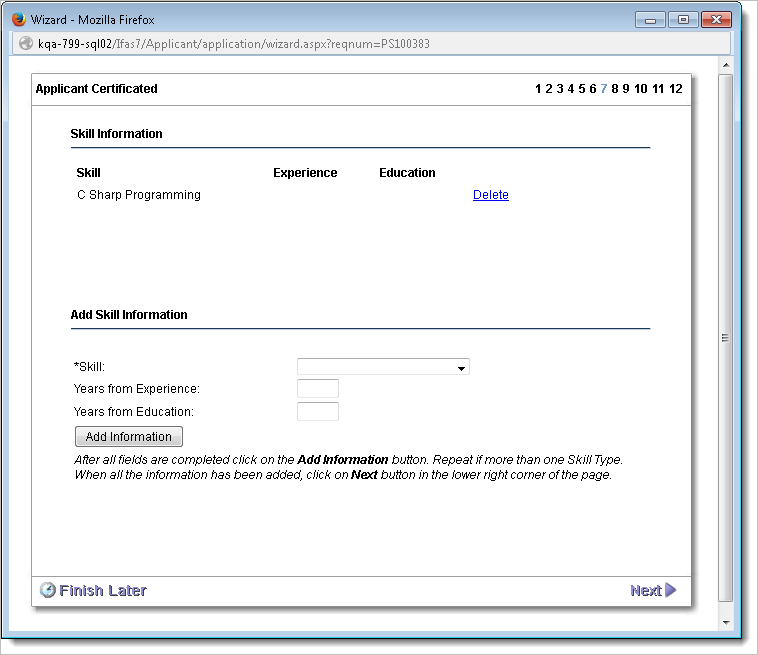Jump to wizard step 6
This screenshot has width=758, height=655.
[x=593, y=89]
